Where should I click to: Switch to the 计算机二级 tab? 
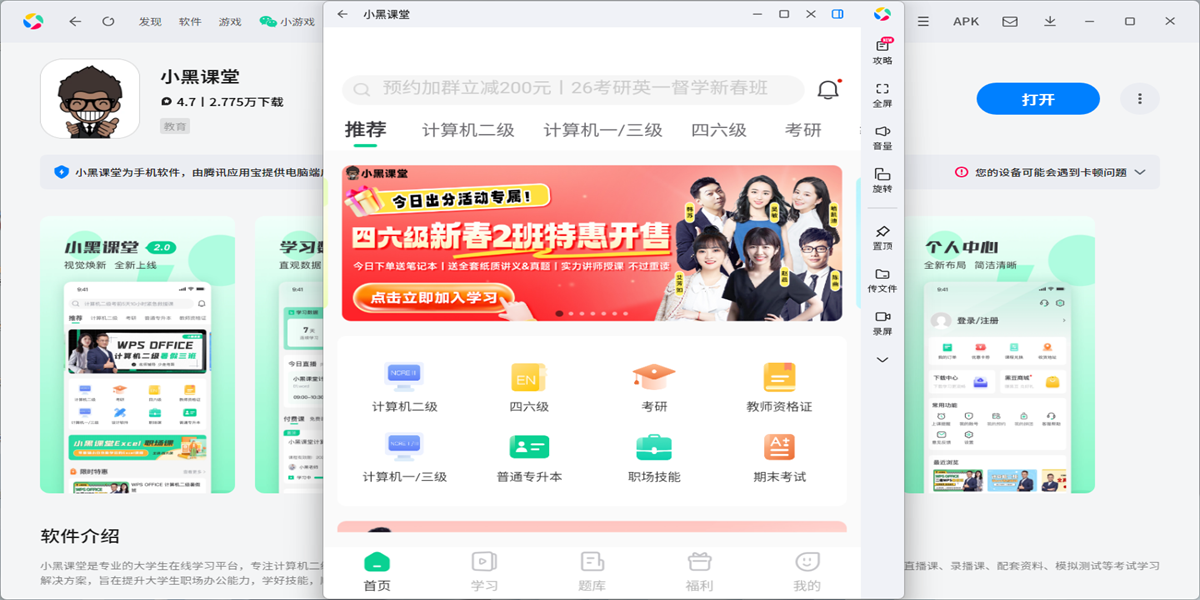(468, 130)
